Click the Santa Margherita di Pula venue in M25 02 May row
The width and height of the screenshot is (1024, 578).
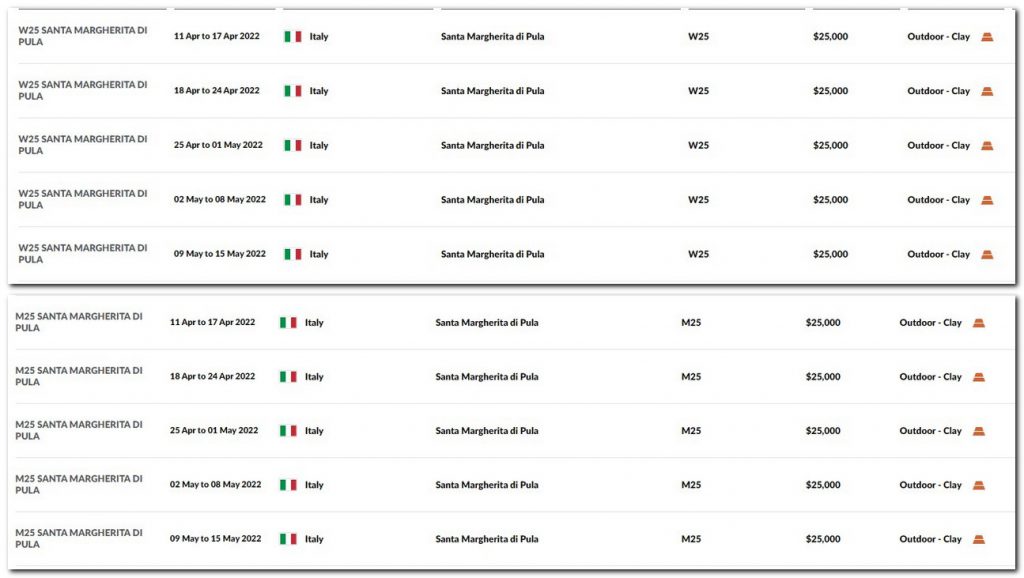[x=487, y=485]
